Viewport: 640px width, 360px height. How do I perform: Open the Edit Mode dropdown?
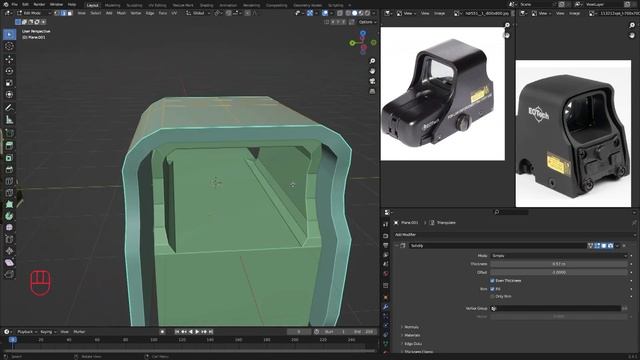pyautogui.click(x=34, y=13)
